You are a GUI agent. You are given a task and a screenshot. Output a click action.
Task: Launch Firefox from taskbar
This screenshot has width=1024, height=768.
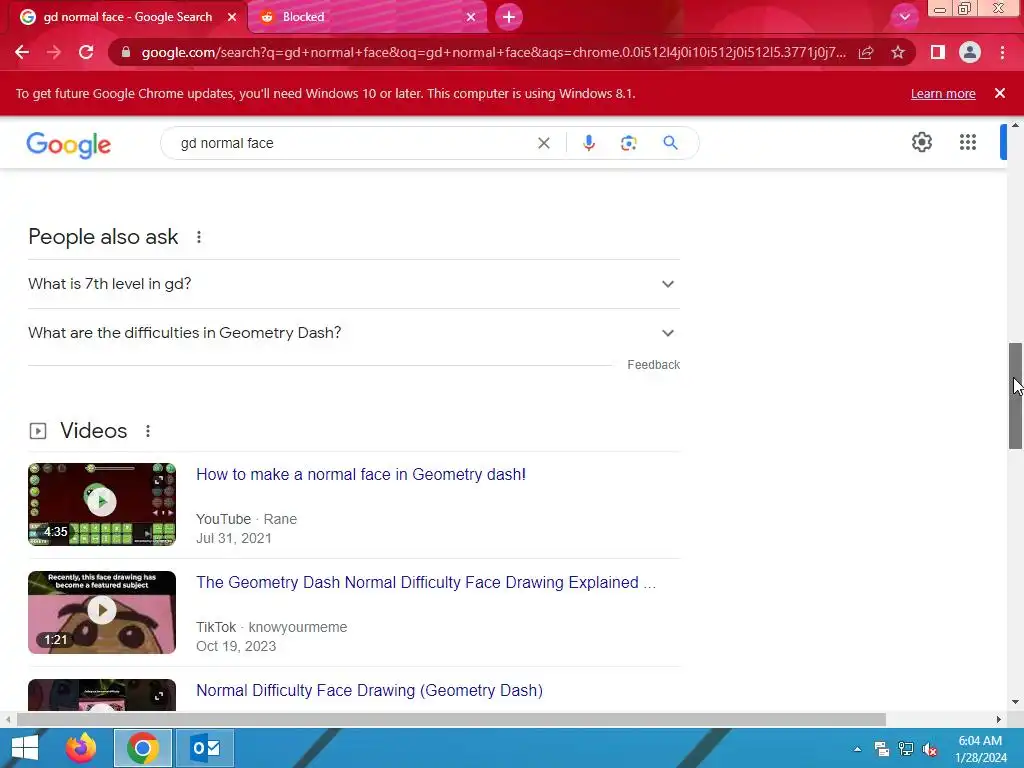(x=81, y=748)
